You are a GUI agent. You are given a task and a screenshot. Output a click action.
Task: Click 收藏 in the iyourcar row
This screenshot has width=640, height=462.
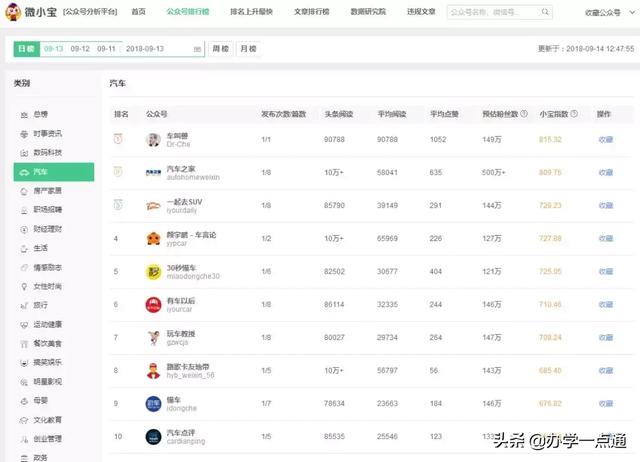(606, 304)
